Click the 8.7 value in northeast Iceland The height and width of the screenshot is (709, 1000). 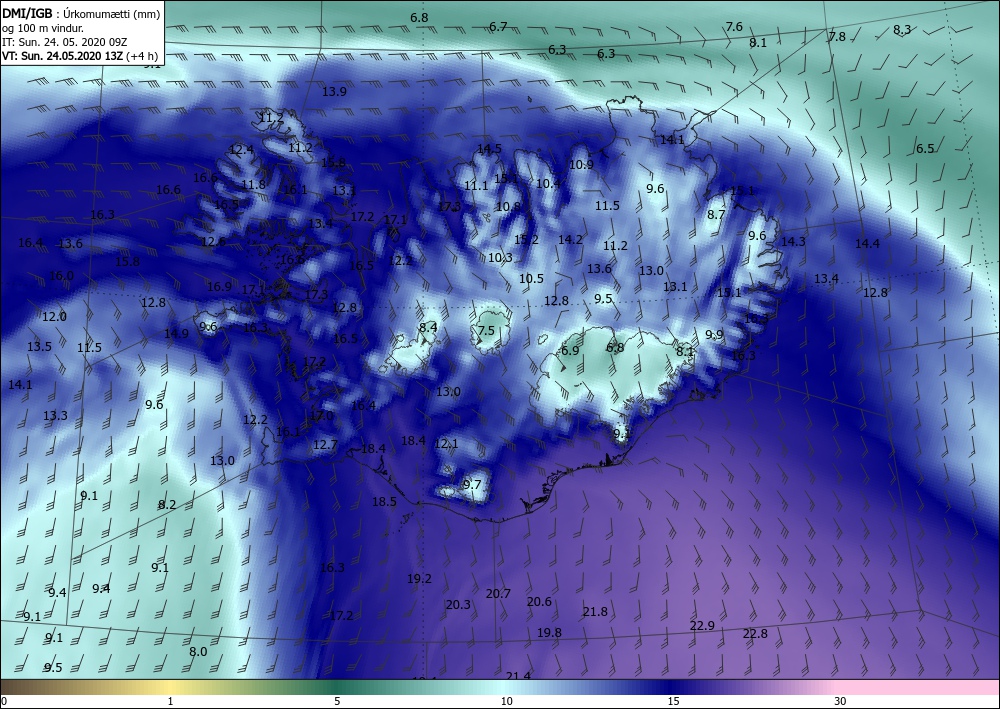716,215
